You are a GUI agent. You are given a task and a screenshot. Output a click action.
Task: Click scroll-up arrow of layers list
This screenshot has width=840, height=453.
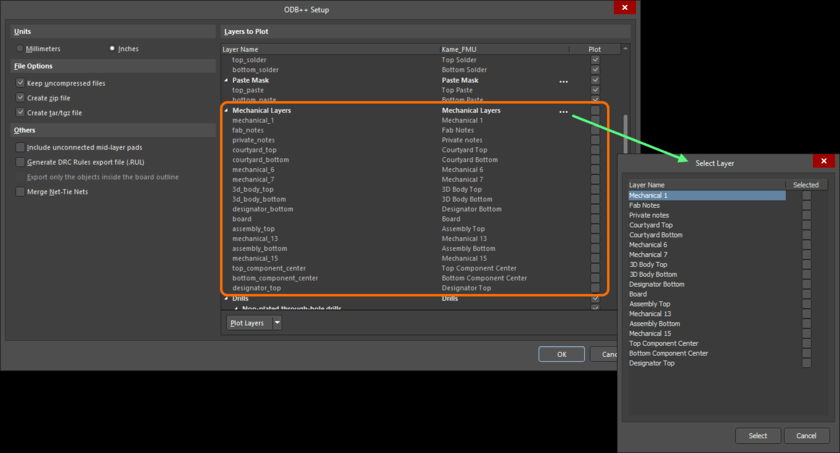pos(625,49)
